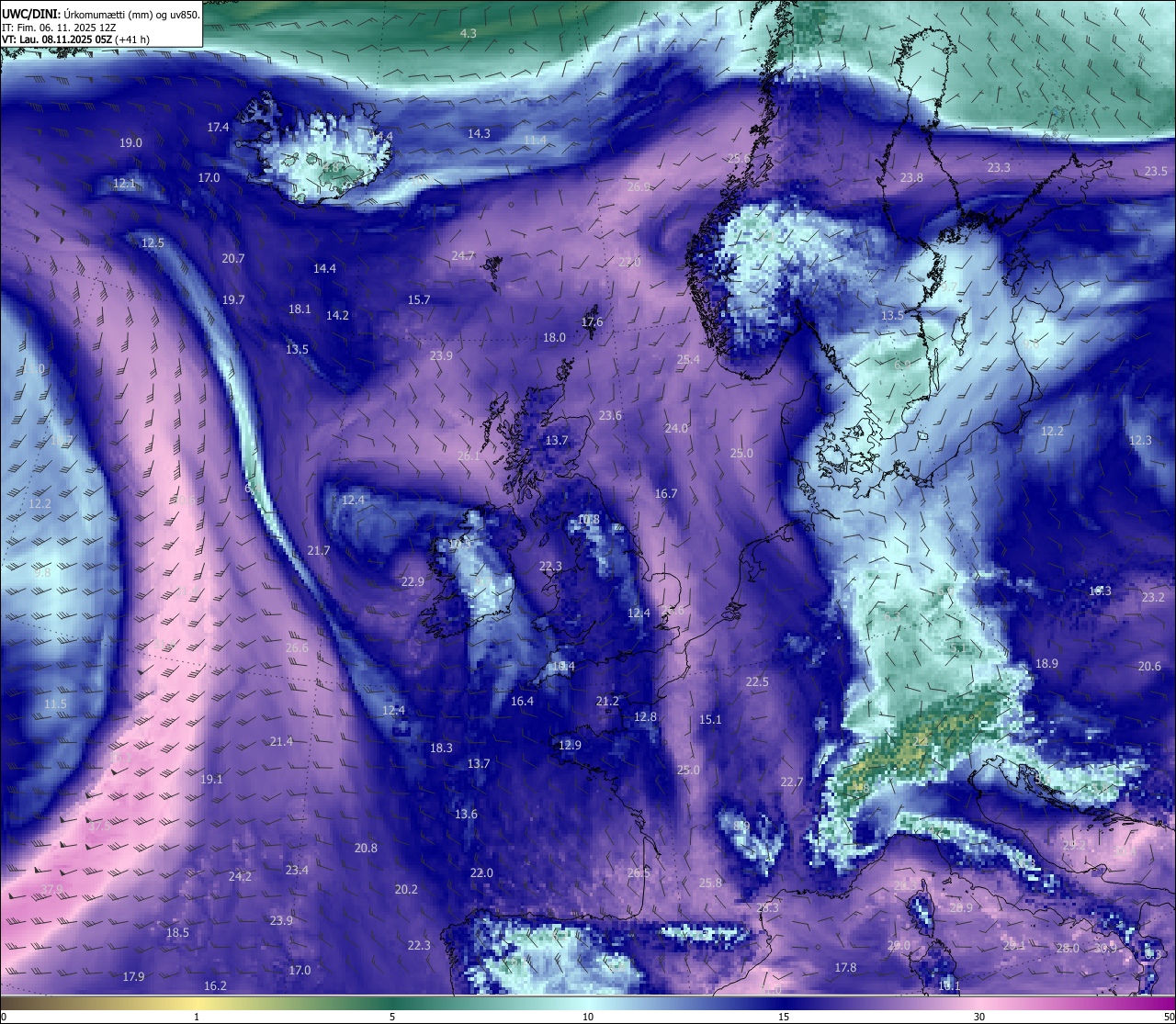
Task: Click the 'UWC/DINI: Úrkomumætti (mm) og uv850.' title
Action: 100,15
